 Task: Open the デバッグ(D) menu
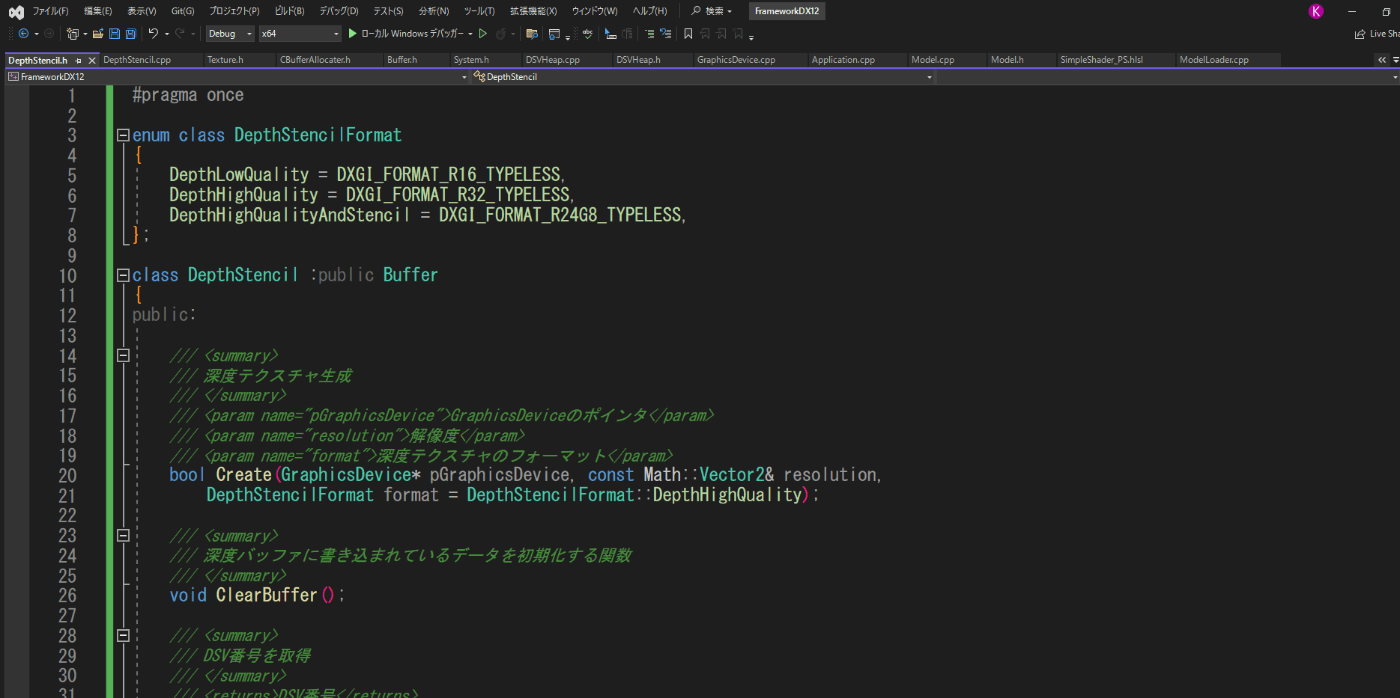339,11
